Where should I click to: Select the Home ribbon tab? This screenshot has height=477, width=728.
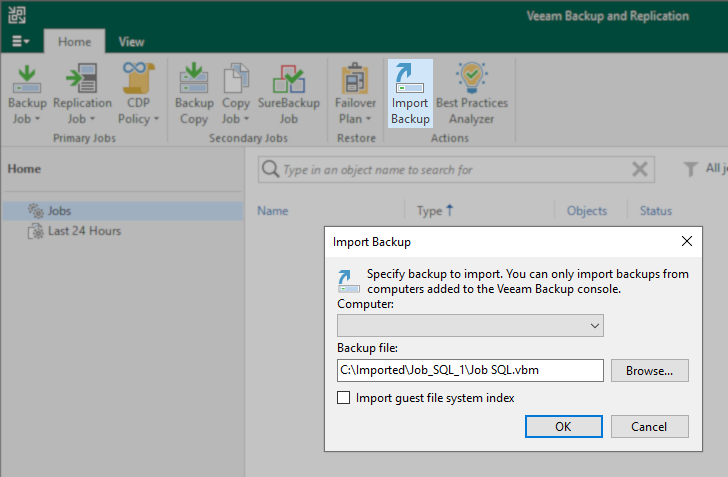(74, 42)
